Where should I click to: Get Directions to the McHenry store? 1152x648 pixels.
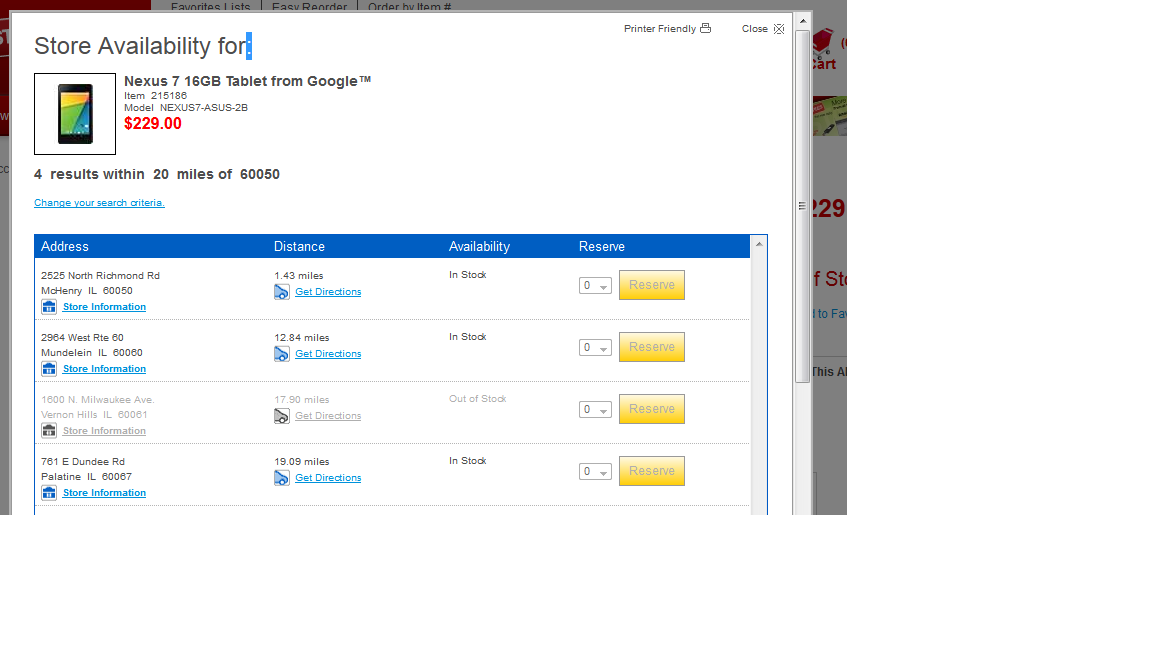328,292
